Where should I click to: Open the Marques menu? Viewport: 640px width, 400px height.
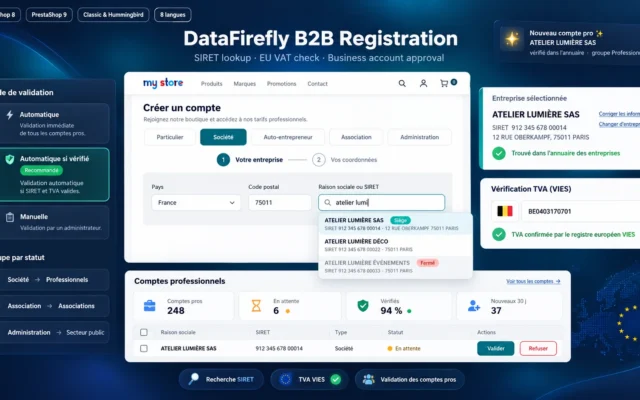coord(244,84)
